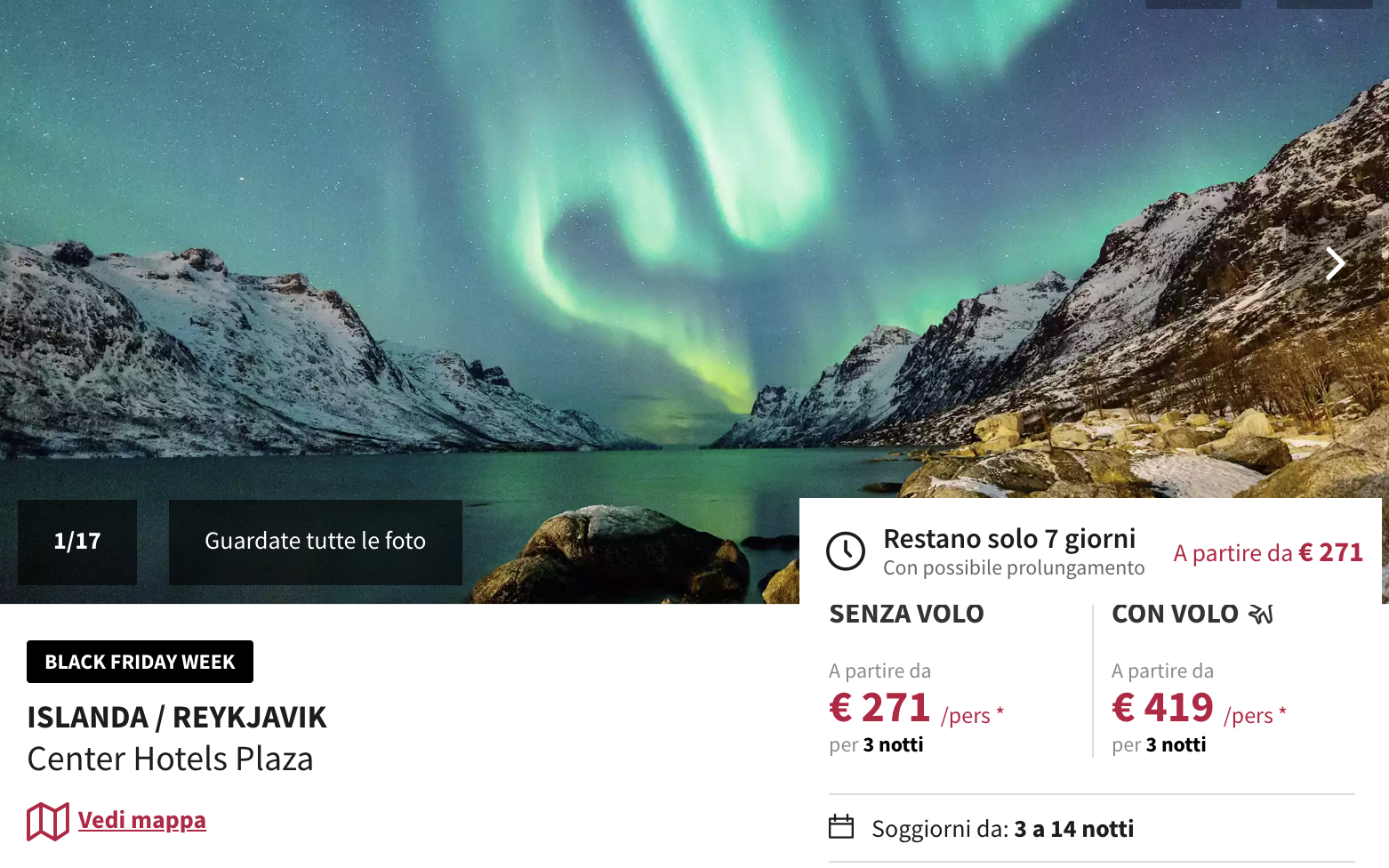Image resolution: width=1389 pixels, height=868 pixels.
Task: Select the € 419 per person price
Action: [x=1199, y=709]
